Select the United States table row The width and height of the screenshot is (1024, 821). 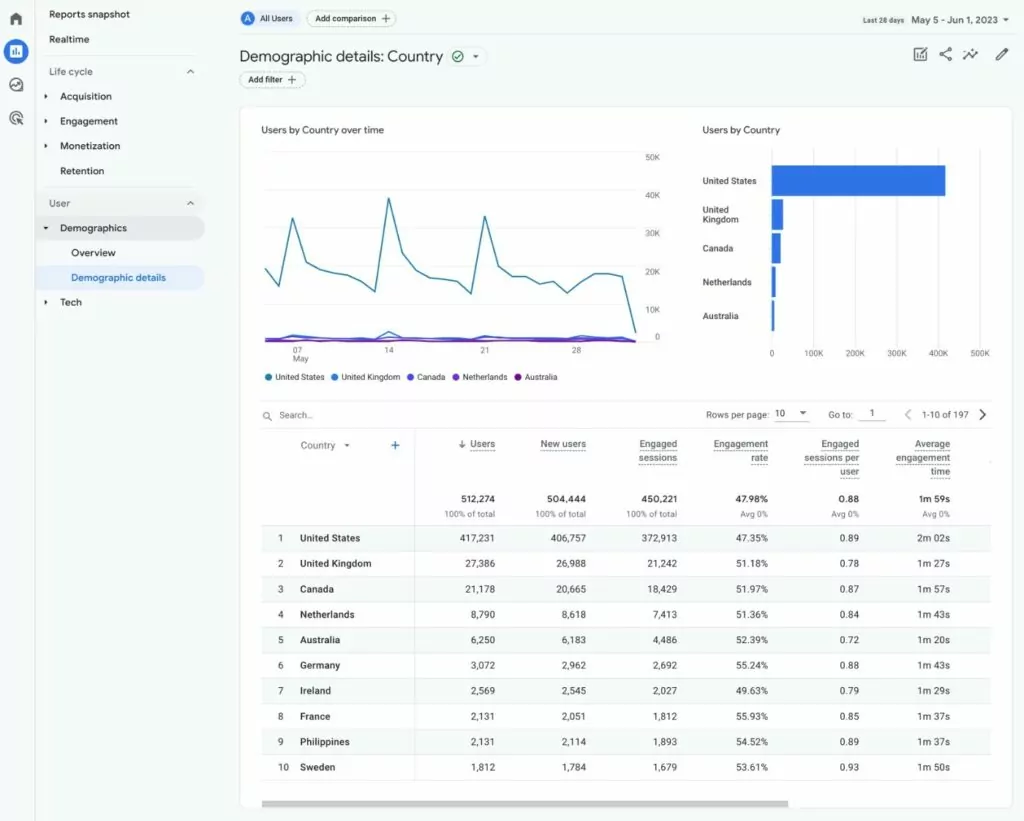pos(626,538)
